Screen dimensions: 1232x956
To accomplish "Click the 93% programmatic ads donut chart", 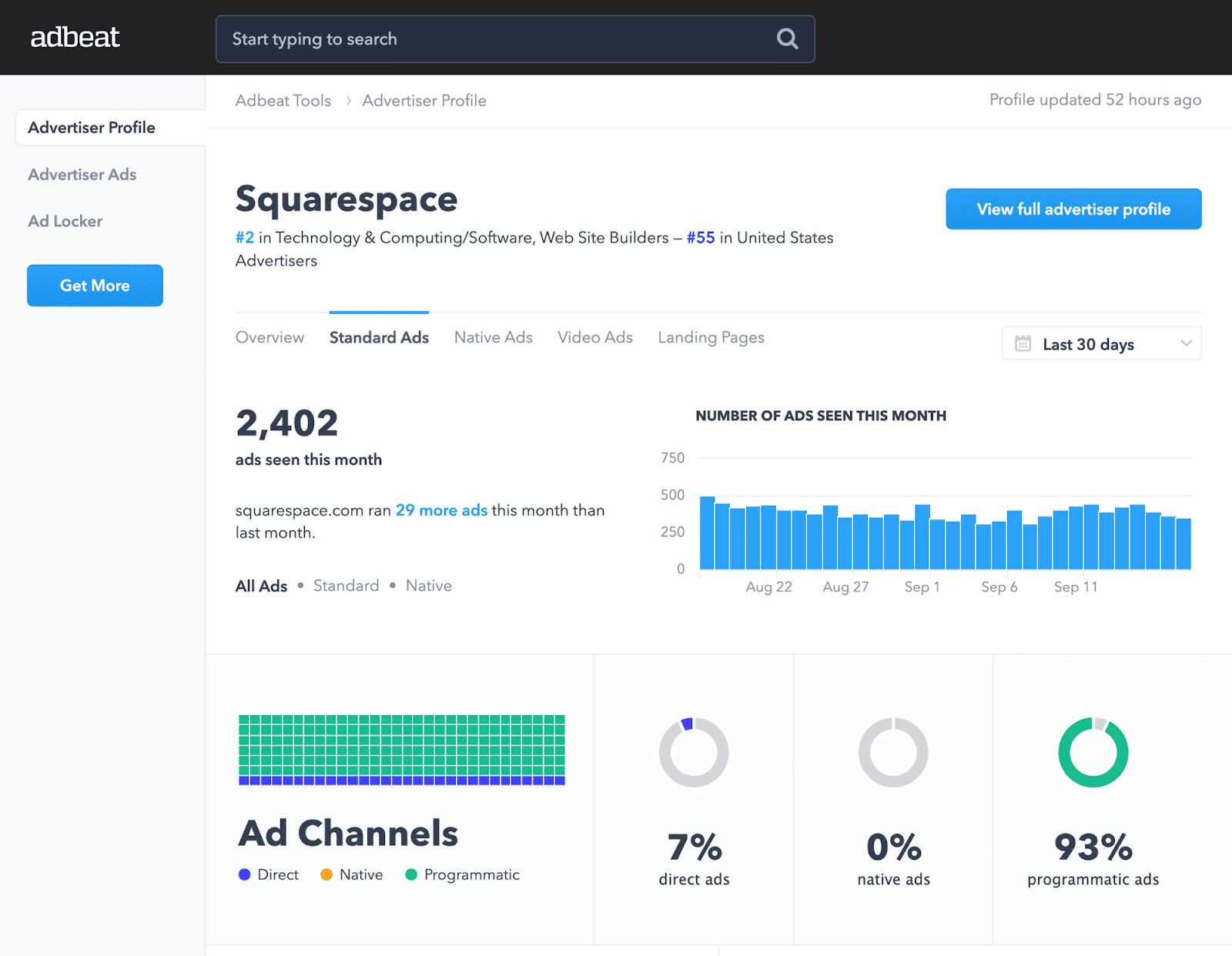I will coord(1092,752).
